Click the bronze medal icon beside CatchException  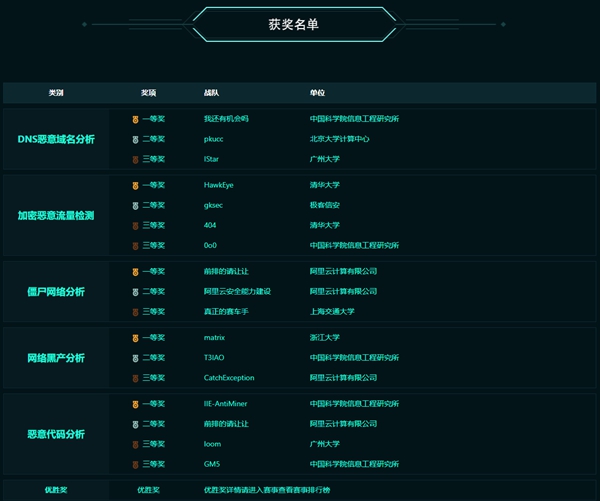(x=136, y=378)
